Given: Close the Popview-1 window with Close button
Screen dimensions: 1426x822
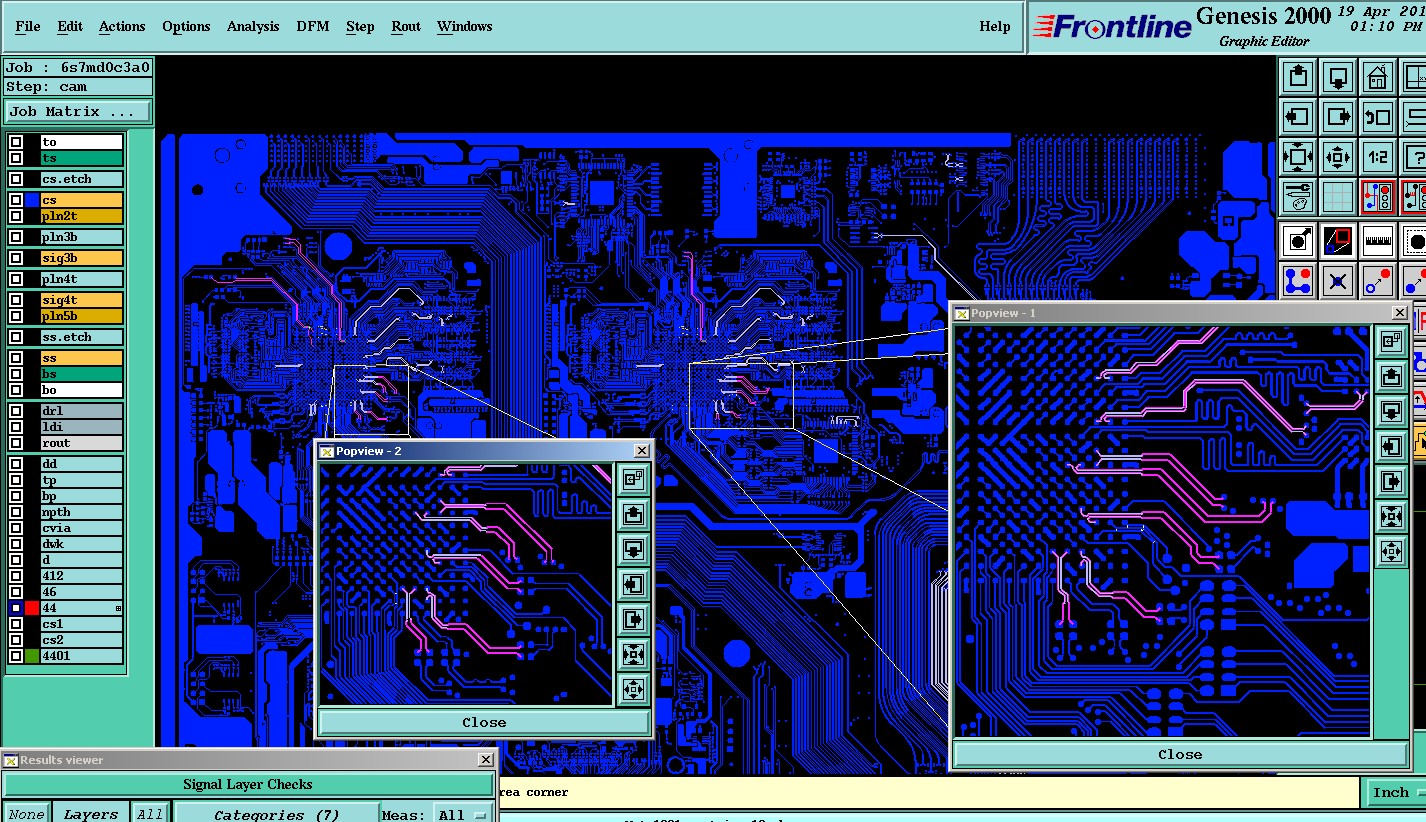Looking at the screenshot, I should (1180, 754).
